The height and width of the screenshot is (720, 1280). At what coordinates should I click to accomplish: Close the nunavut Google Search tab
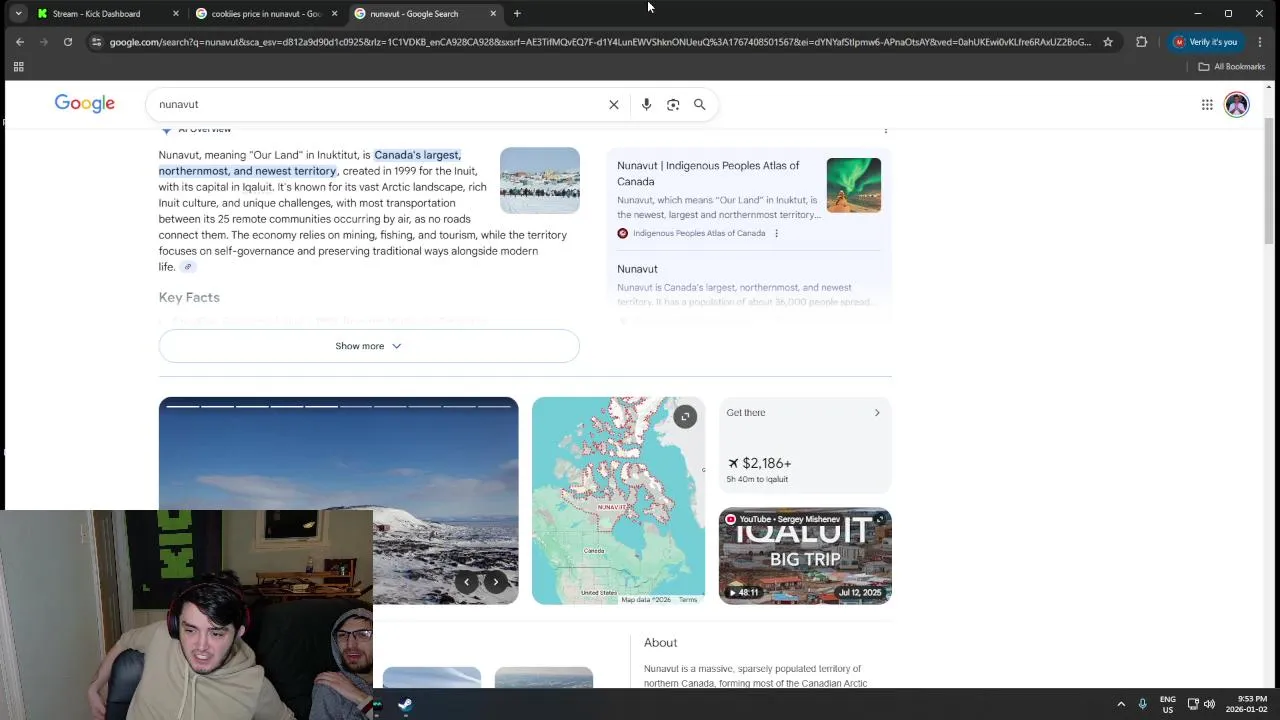click(x=493, y=14)
